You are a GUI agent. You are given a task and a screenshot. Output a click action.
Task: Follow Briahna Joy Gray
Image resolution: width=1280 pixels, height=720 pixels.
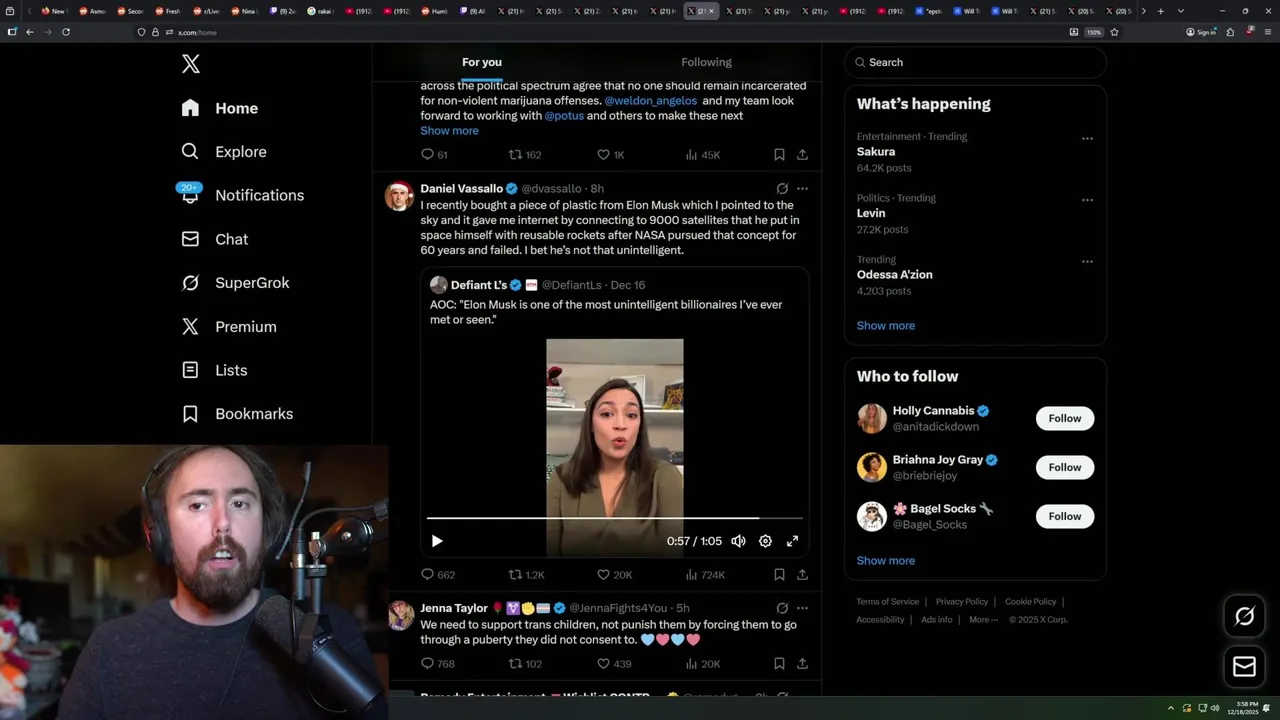(1065, 468)
